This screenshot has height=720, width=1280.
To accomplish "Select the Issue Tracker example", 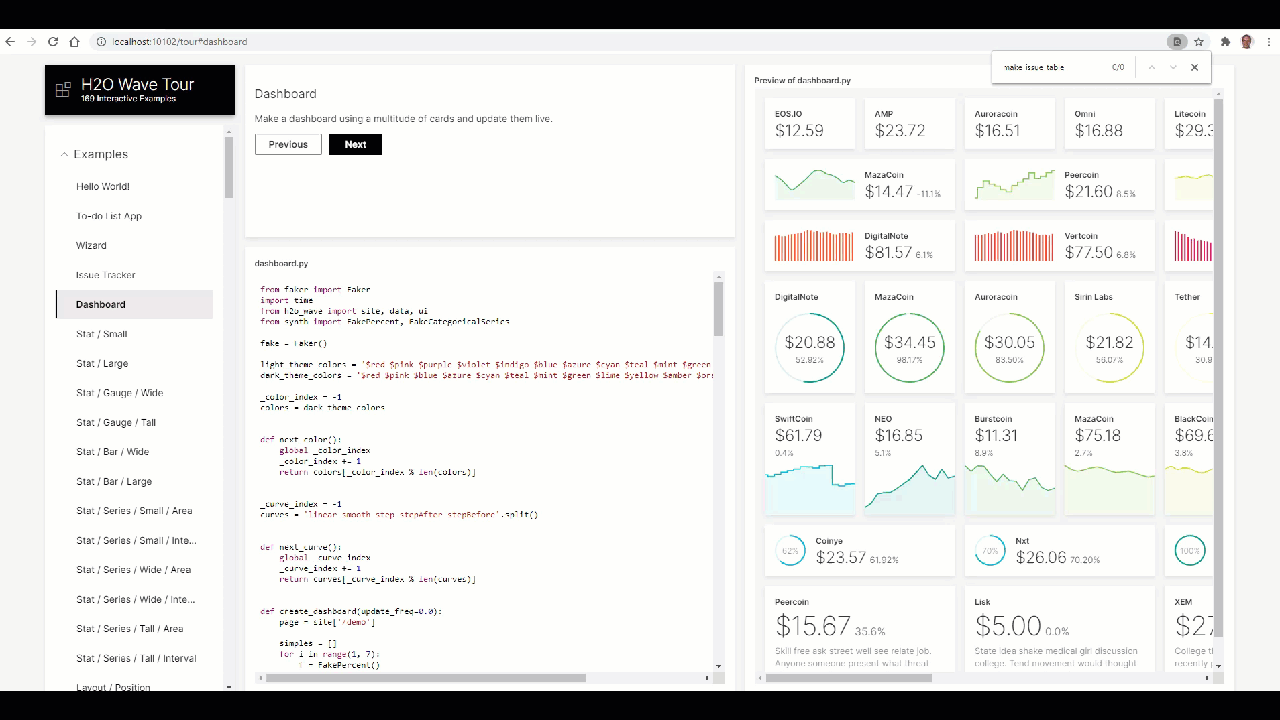I will [105, 274].
